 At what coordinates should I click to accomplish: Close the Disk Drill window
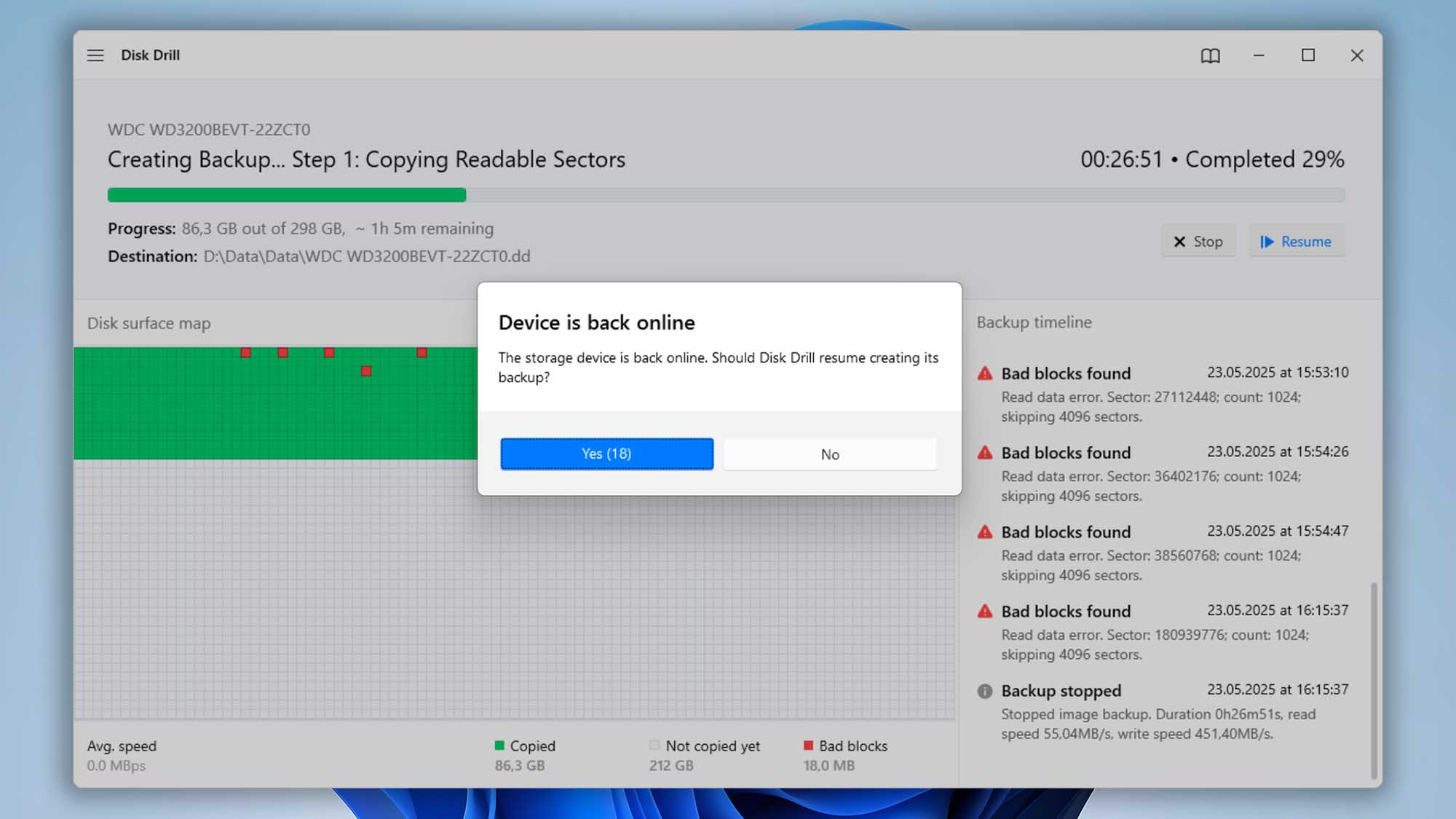pyautogui.click(x=1357, y=55)
